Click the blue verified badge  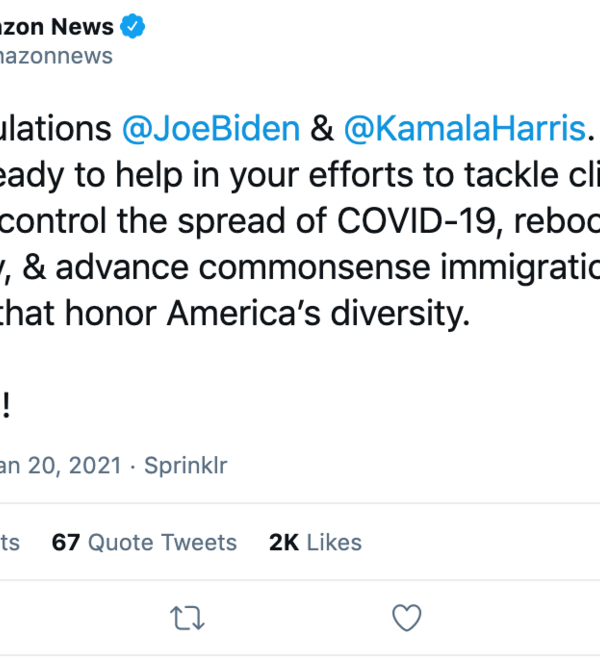pos(132,26)
